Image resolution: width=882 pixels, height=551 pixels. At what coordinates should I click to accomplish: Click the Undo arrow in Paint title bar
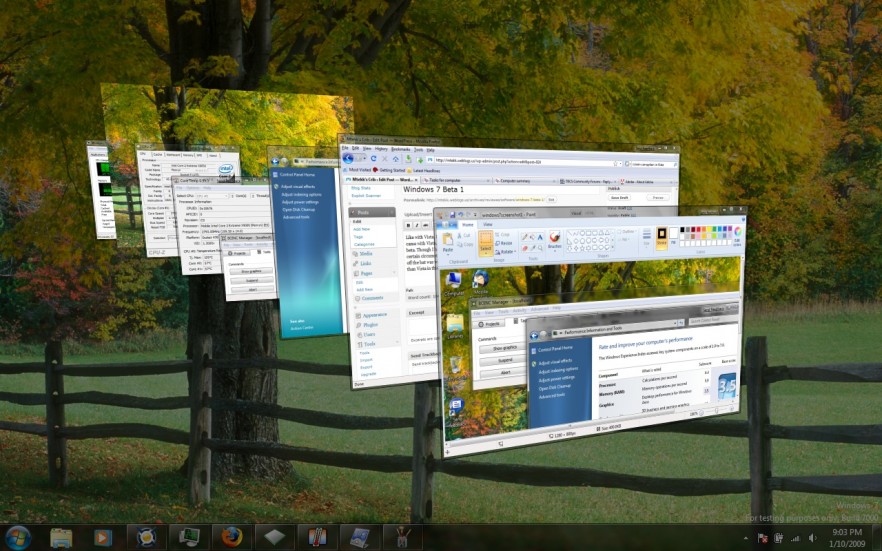coord(461,215)
